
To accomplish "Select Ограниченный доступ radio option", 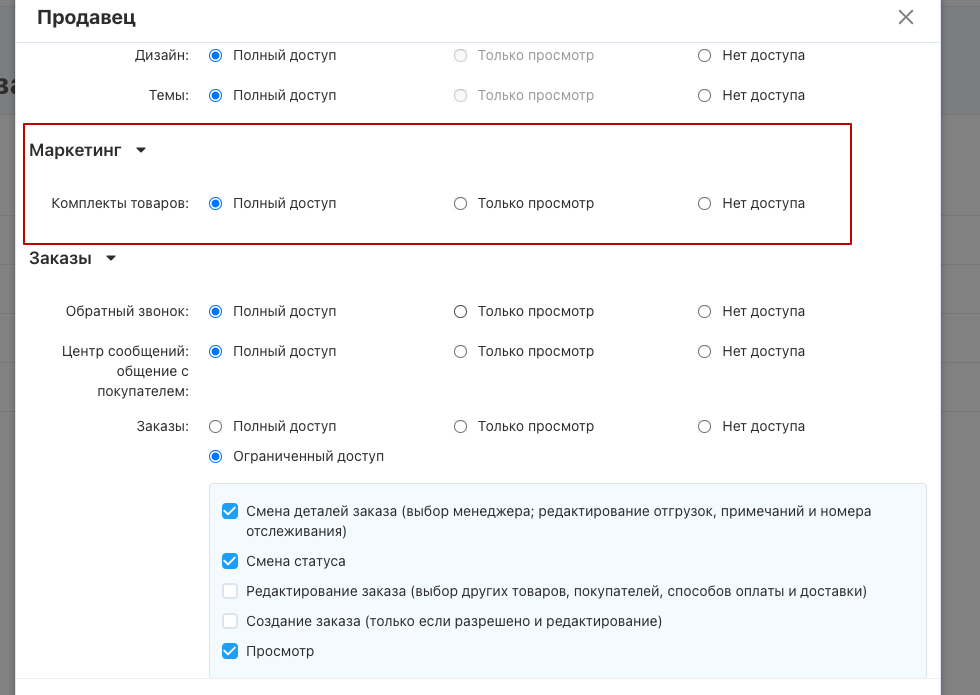I will point(216,456).
